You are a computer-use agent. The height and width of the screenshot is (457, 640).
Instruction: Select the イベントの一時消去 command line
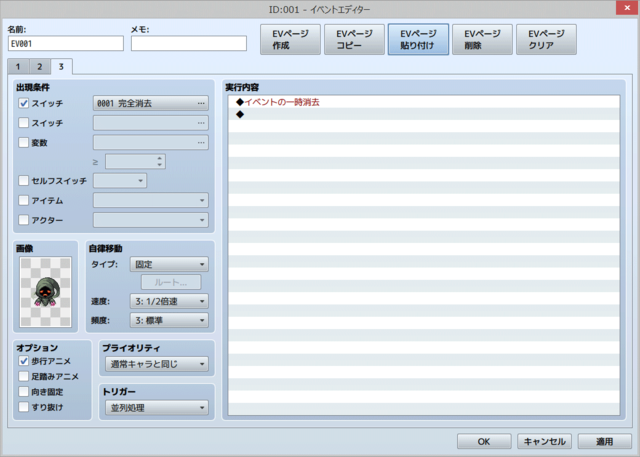tap(424, 102)
